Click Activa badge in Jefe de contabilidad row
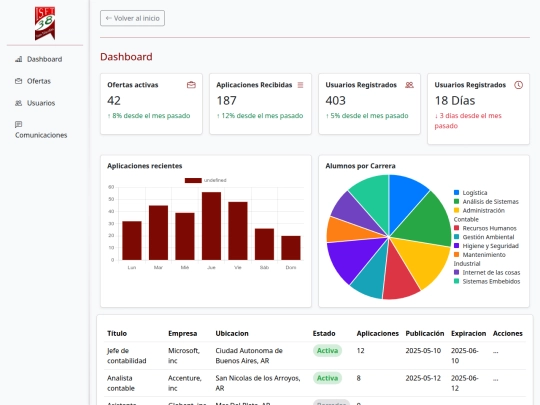Viewport: 540px width, 405px height. (x=327, y=351)
